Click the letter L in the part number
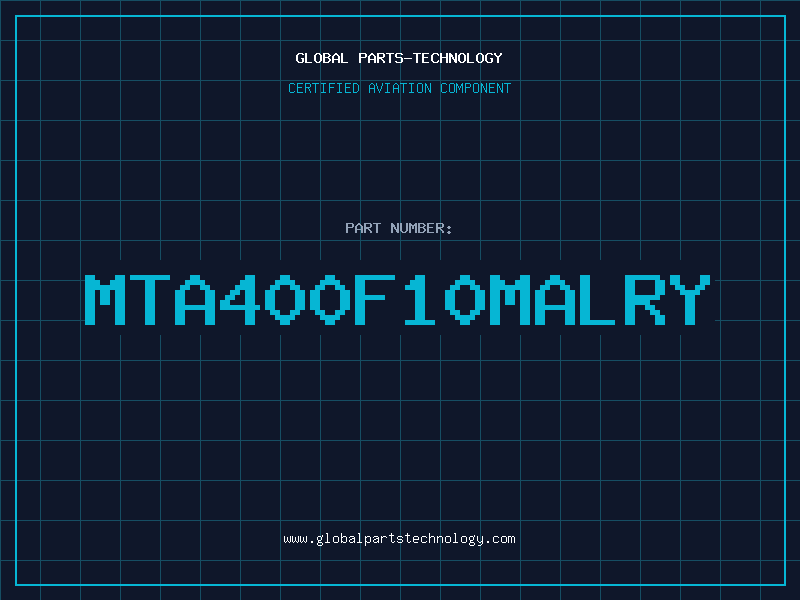800x600 pixels. [602, 300]
